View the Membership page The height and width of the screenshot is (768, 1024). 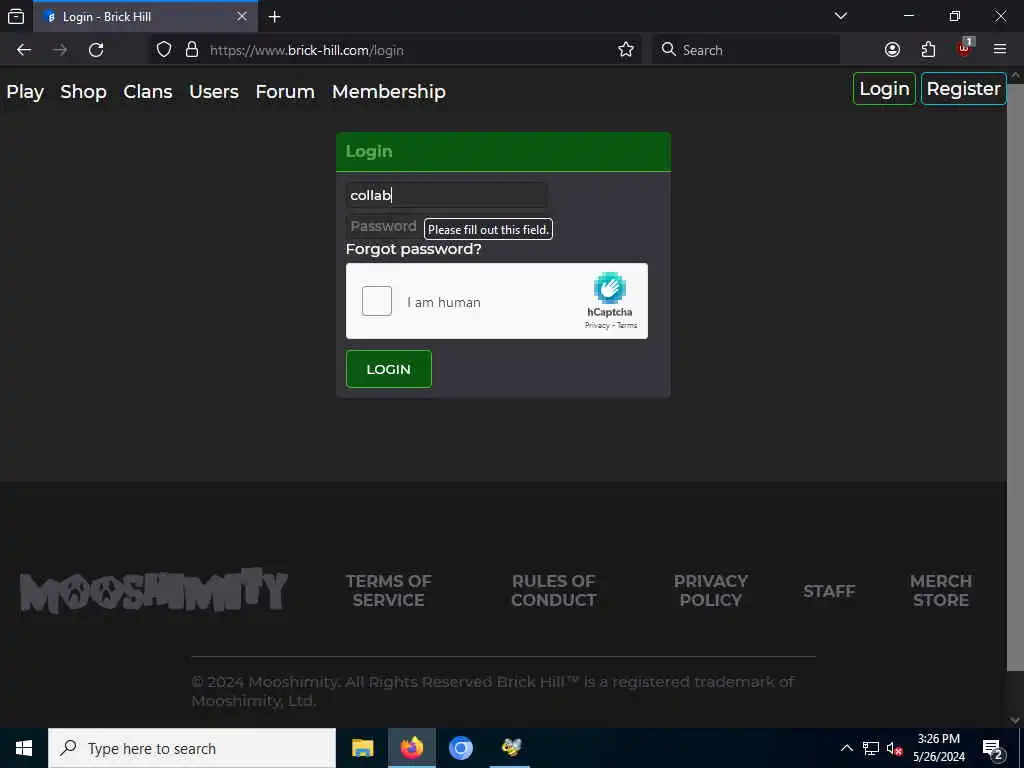pos(389,92)
